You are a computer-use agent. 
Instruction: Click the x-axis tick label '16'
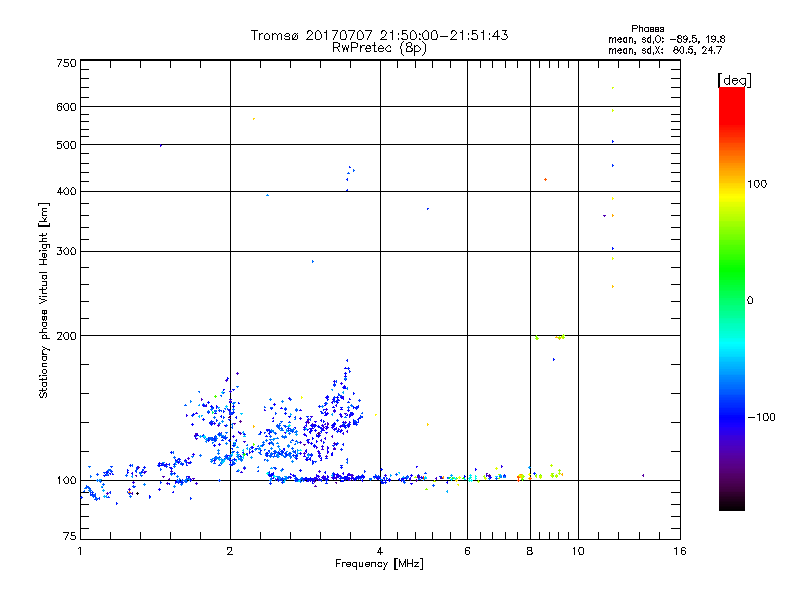[680, 551]
